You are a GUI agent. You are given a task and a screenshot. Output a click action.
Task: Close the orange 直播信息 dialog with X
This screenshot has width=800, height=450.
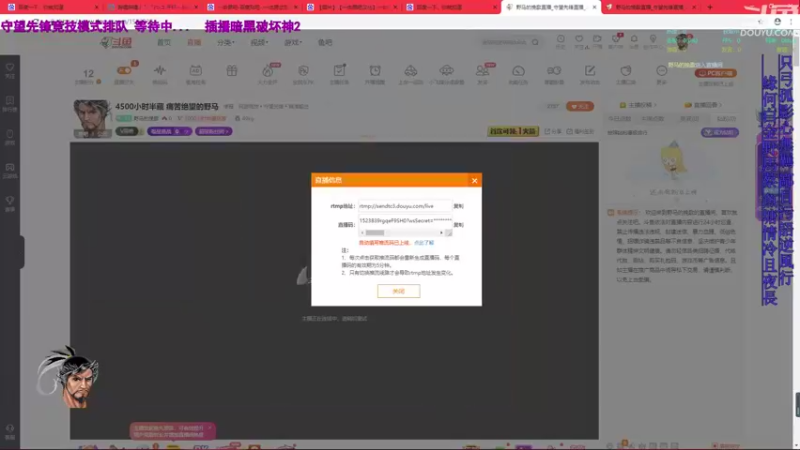[474, 181]
